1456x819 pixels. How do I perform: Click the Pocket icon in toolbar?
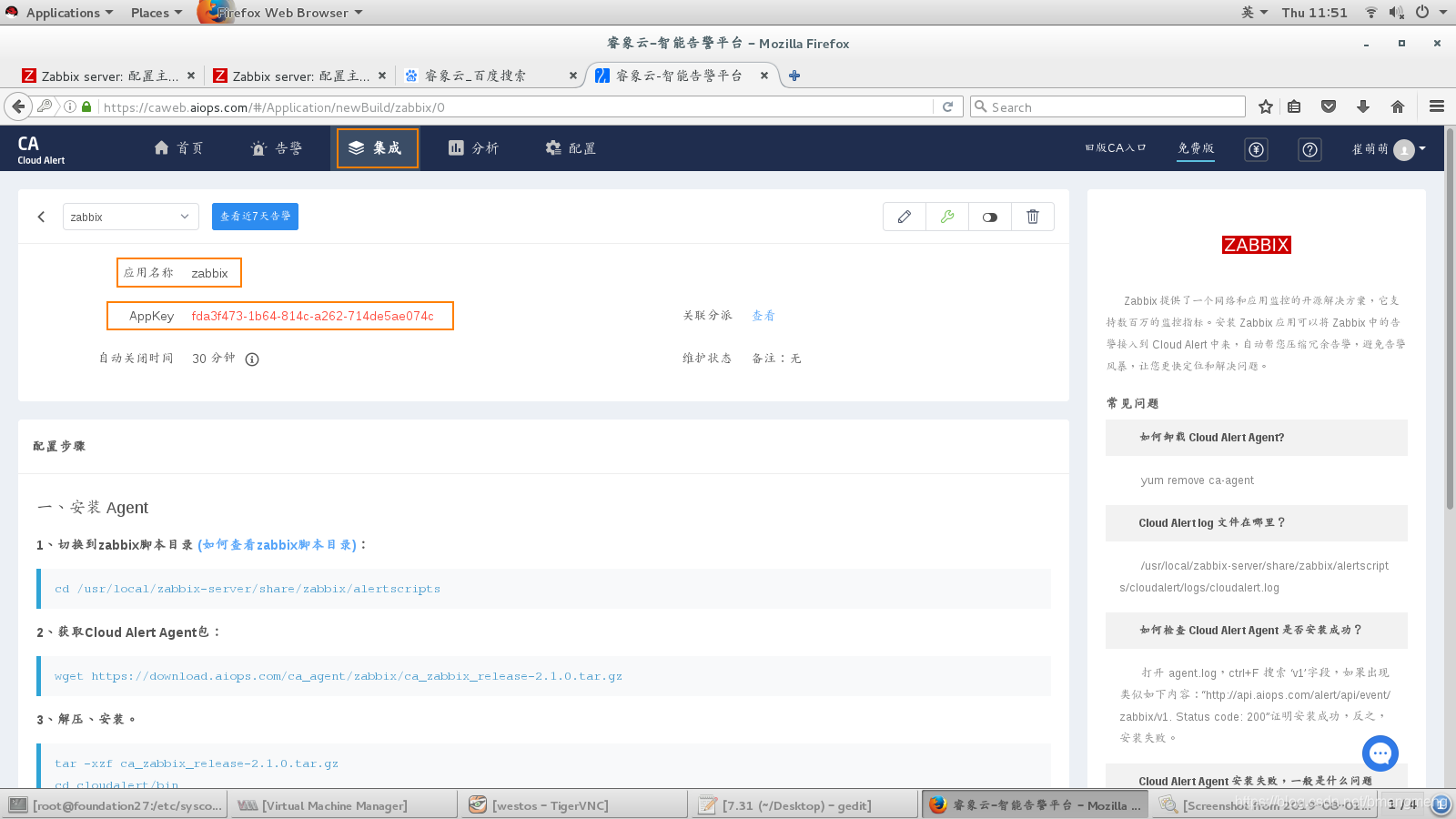pos(1329,106)
